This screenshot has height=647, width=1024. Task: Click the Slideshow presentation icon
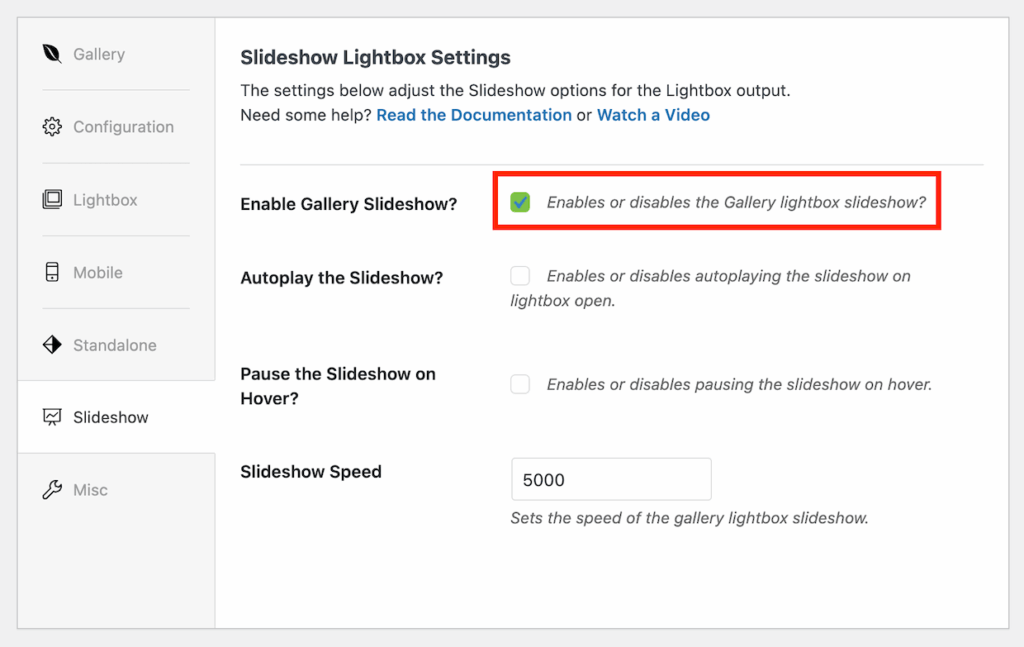52,417
